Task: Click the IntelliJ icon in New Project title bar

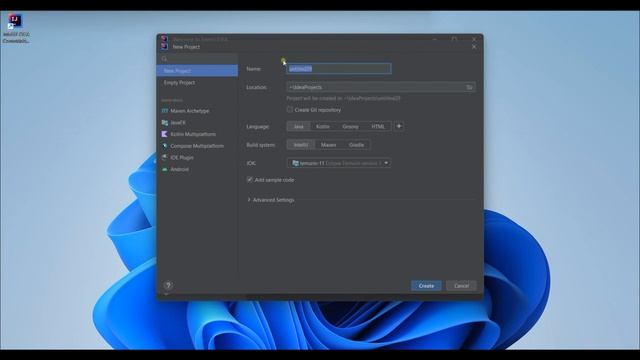Action: pos(164,47)
